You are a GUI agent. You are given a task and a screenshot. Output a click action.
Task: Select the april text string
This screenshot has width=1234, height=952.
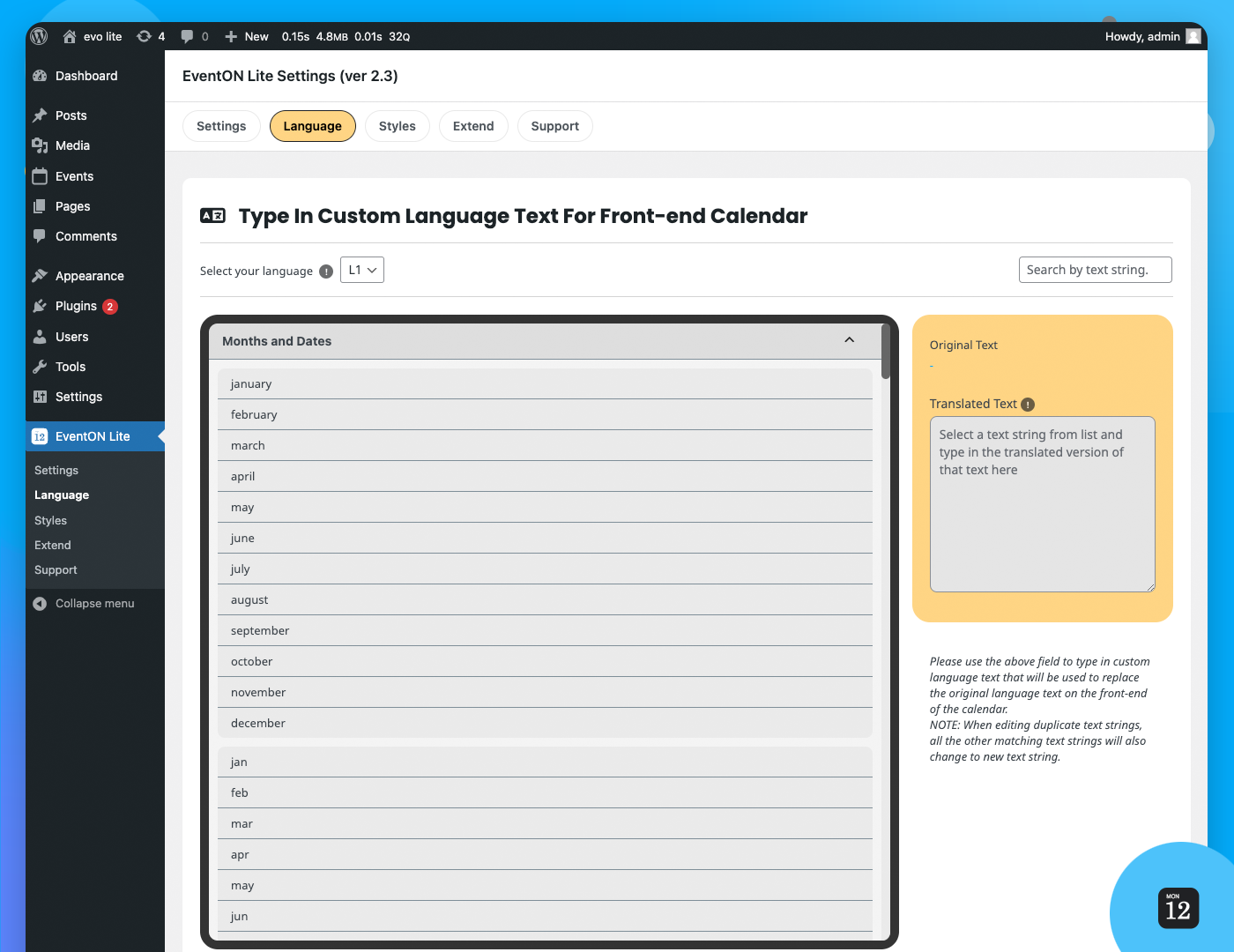(x=545, y=476)
